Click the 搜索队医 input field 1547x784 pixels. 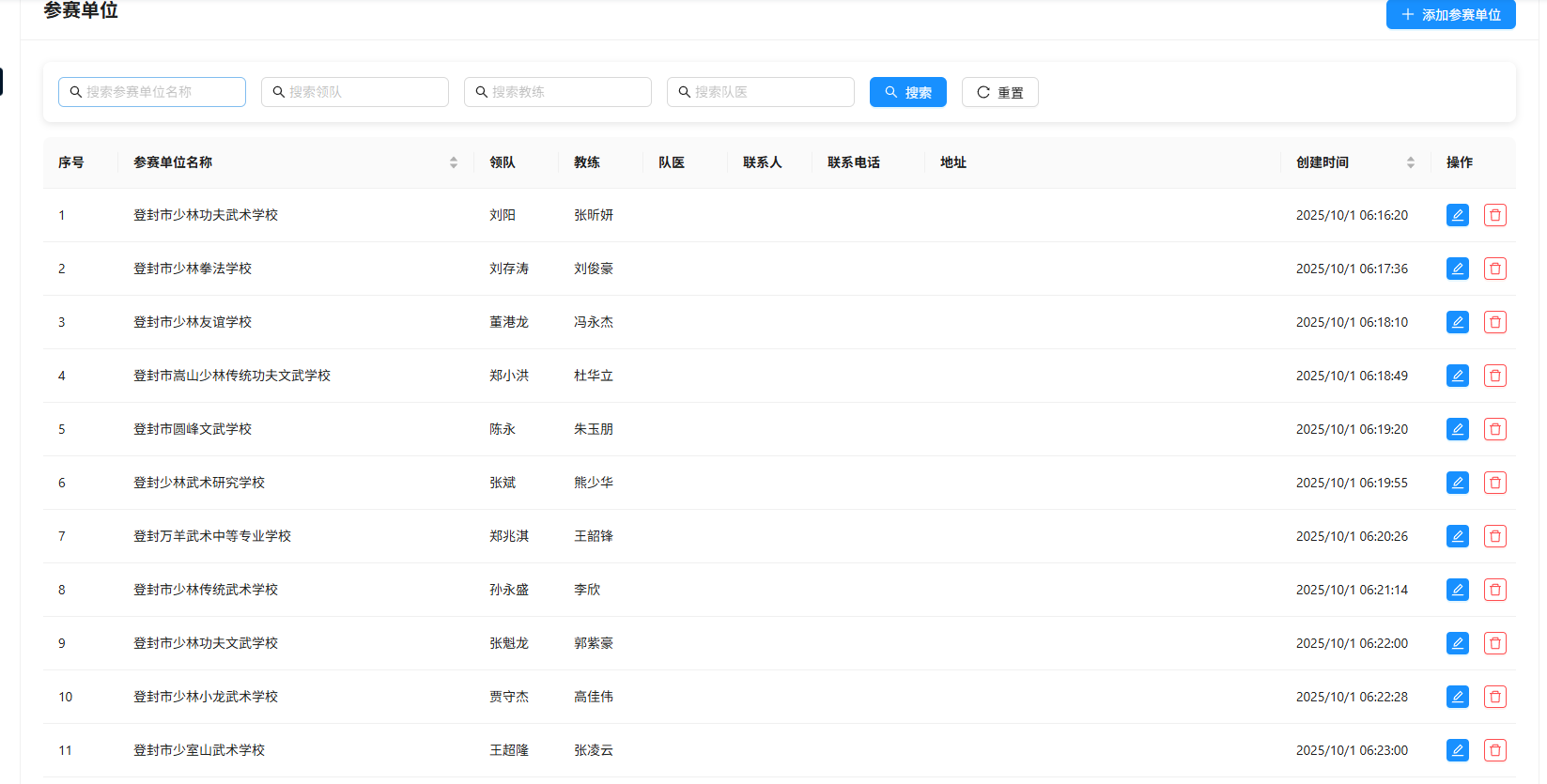coord(768,92)
